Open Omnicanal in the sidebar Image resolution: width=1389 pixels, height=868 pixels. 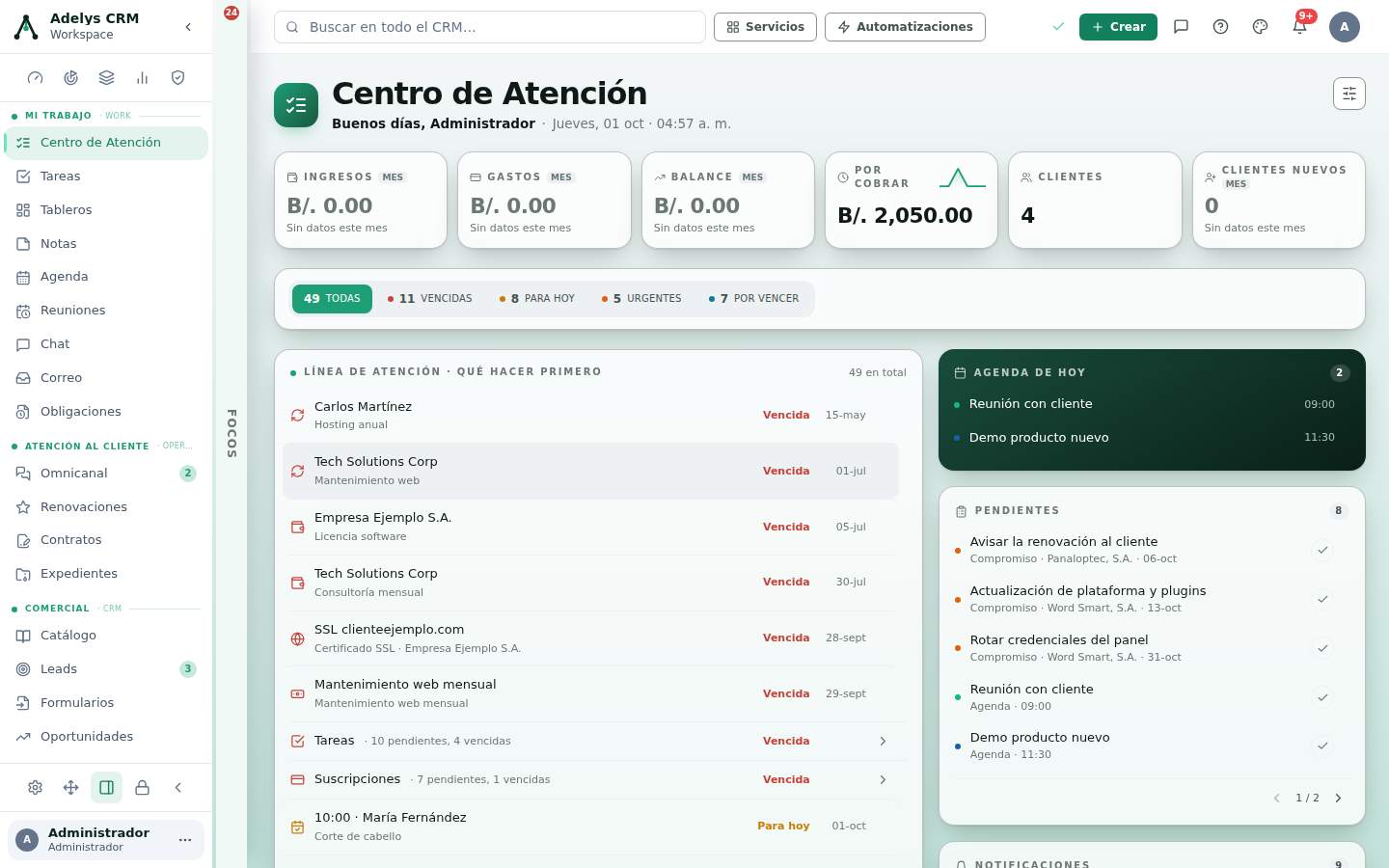pos(106,474)
